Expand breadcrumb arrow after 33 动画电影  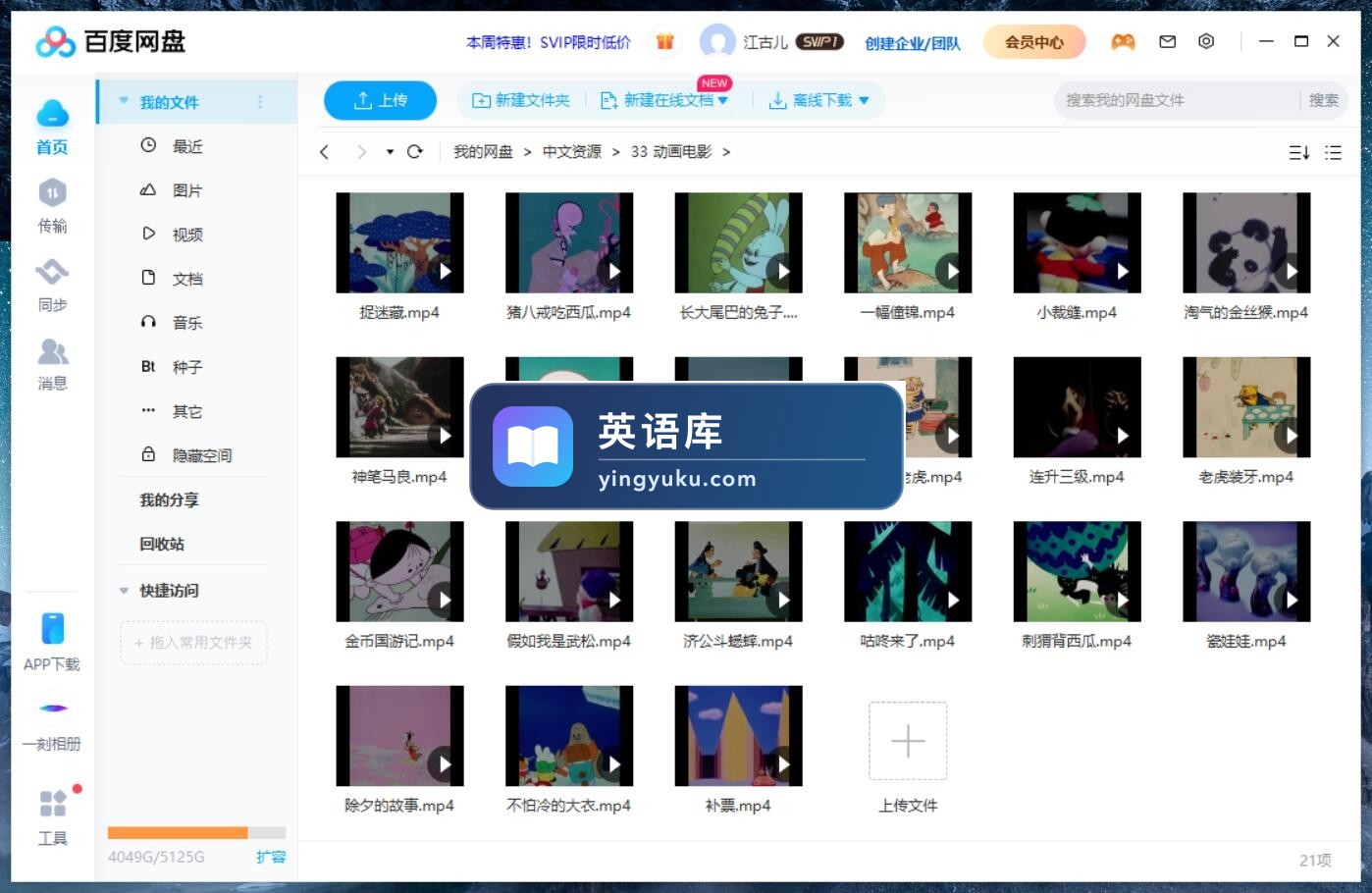[726, 152]
